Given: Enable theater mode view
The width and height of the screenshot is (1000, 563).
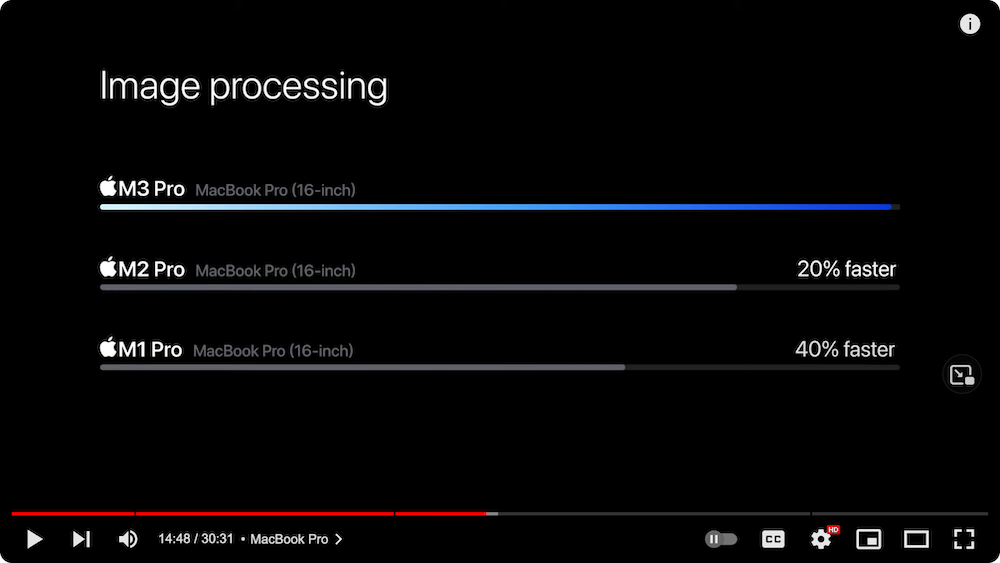Looking at the screenshot, I should click(916, 539).
